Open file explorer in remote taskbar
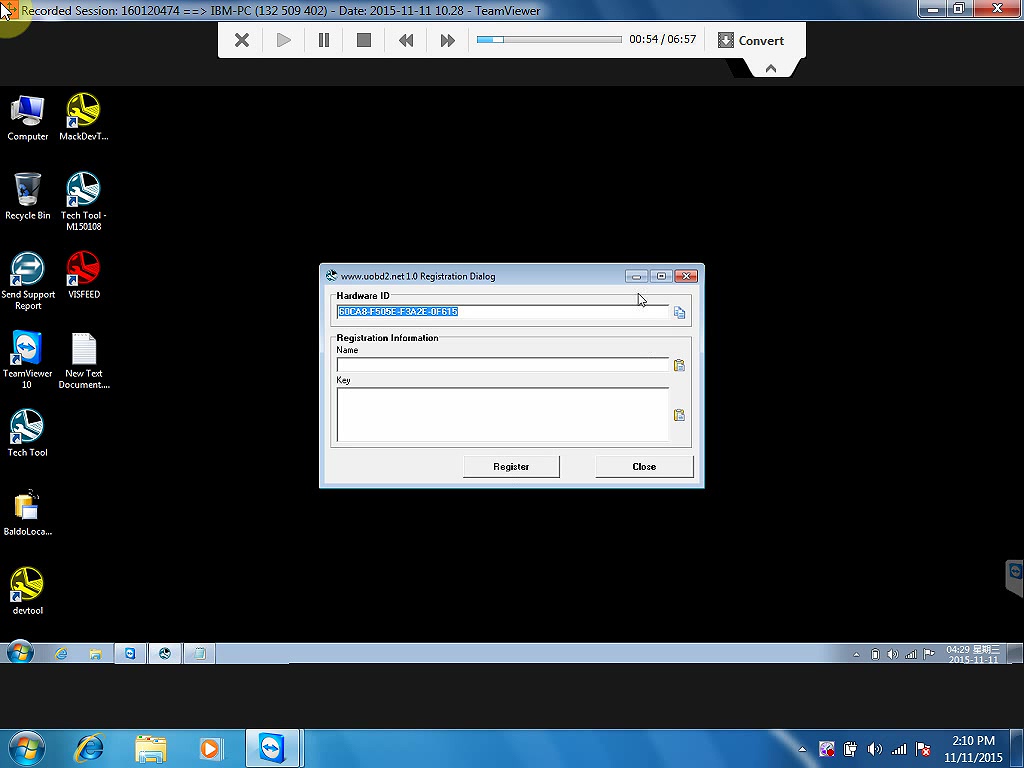Viewport: 1024px width, 768px height. tap(95, 654)
